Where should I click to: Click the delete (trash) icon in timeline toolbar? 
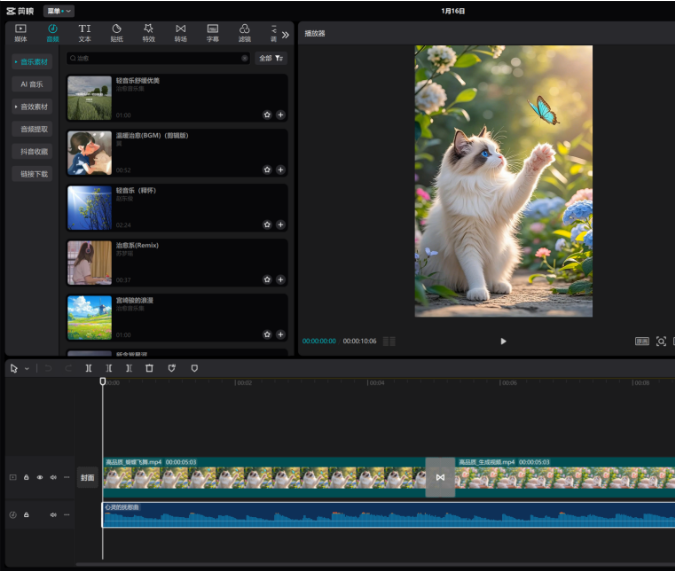tap(149, 368)
